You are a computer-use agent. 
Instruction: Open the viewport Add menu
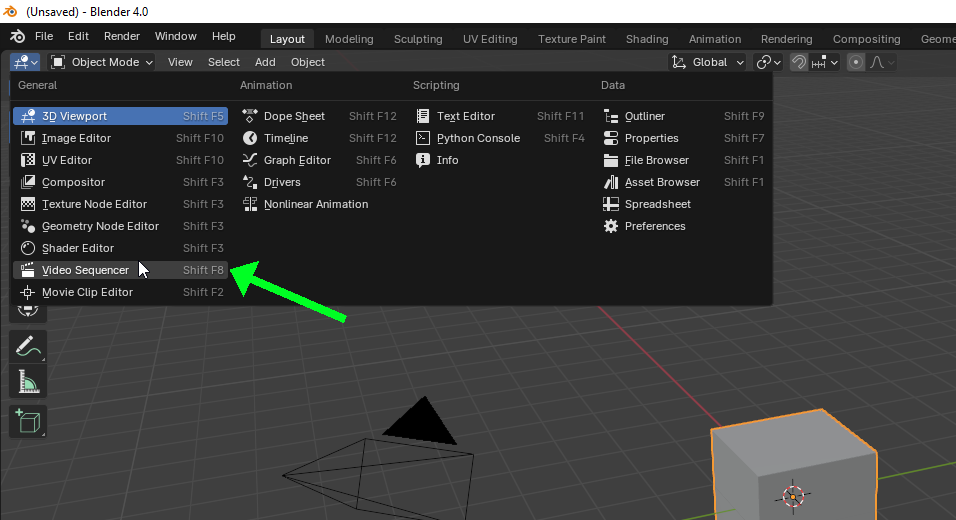265,62
